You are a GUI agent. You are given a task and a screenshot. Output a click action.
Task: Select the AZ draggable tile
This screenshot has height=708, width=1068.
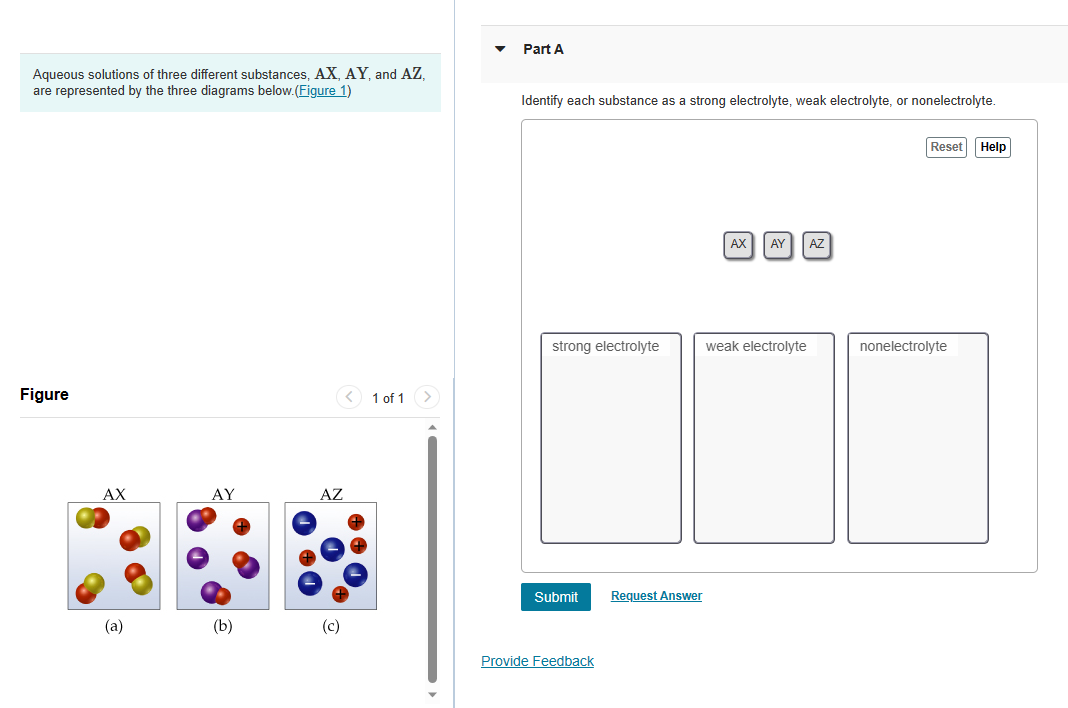[816, 245]
